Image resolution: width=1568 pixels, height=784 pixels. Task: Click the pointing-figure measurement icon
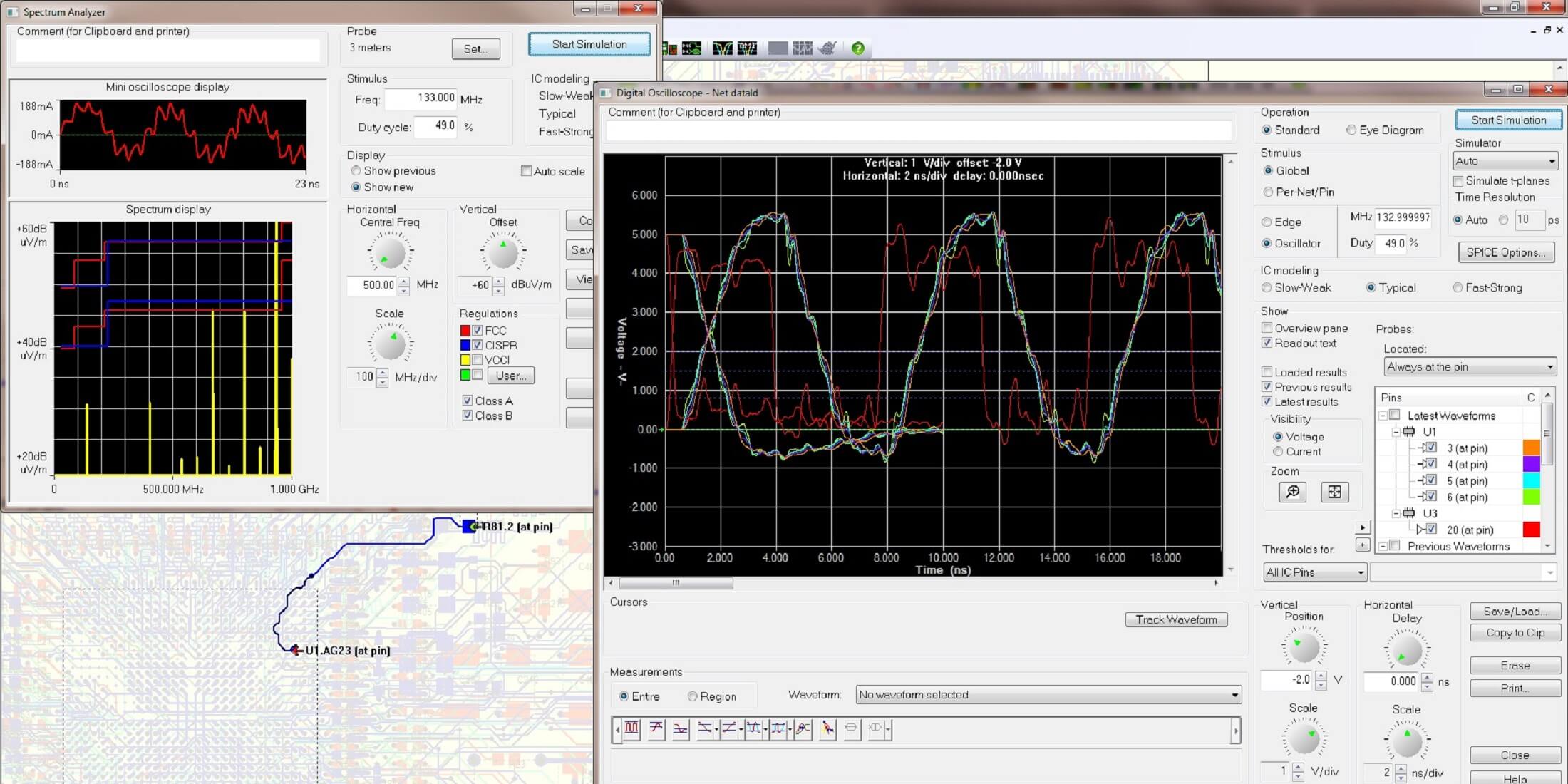pos(827,728)
